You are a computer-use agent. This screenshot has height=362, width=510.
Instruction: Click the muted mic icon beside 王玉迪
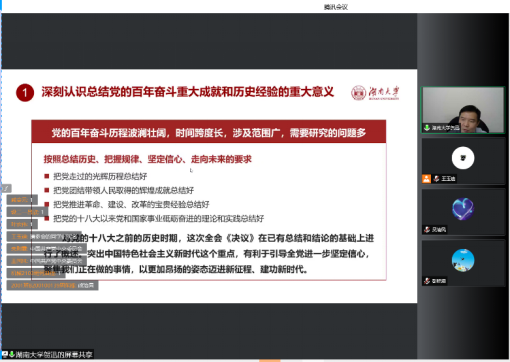[436, 179]
